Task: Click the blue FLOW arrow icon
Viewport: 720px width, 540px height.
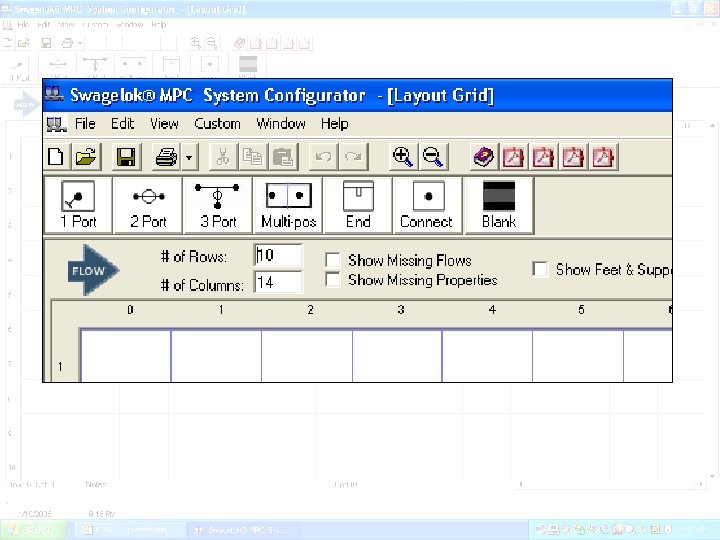Action: [93, 270]
